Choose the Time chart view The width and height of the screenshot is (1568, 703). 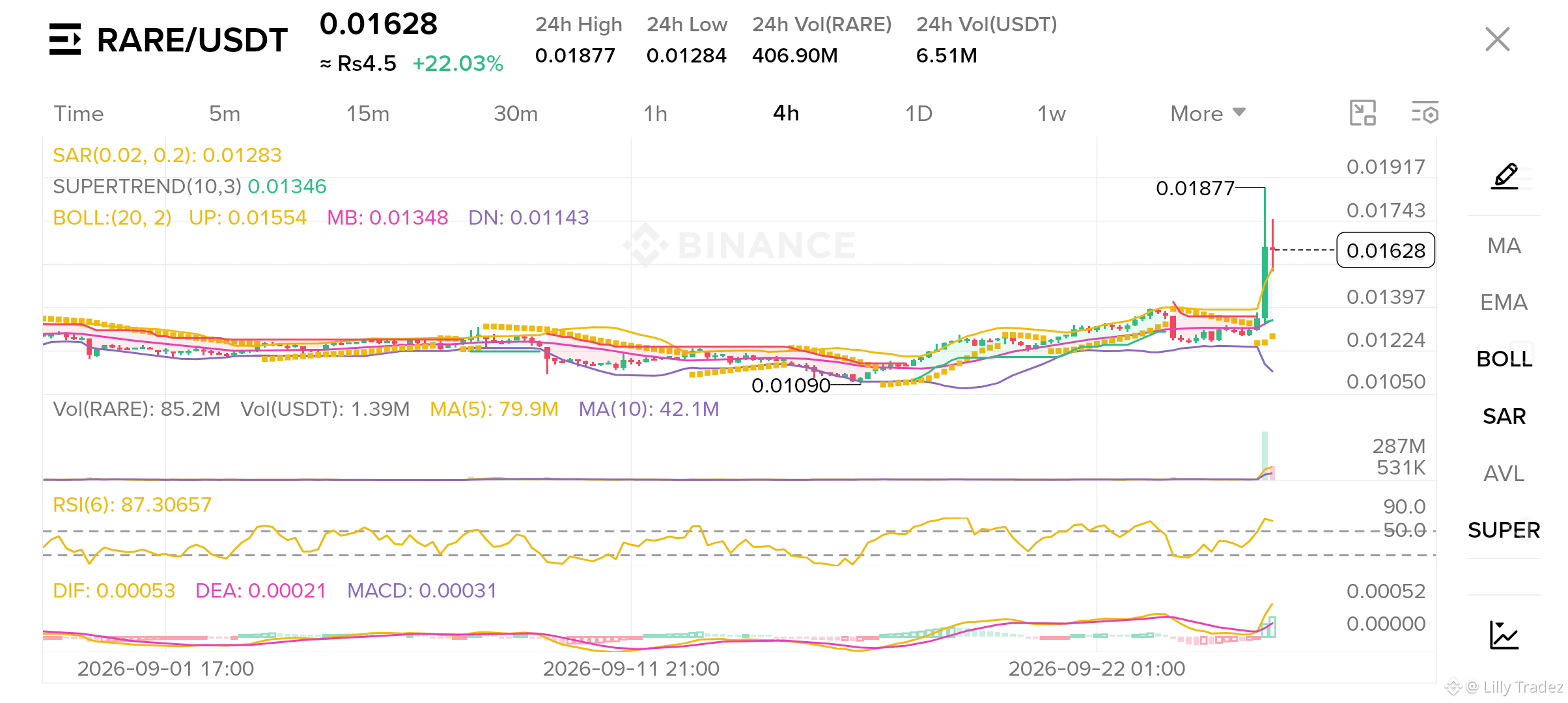tap(79, 113)
